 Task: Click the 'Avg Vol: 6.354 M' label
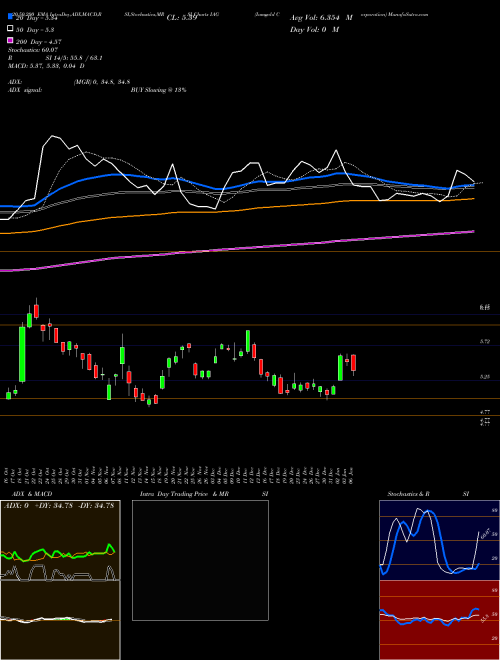pyautogui.click(x=321, y=18)
